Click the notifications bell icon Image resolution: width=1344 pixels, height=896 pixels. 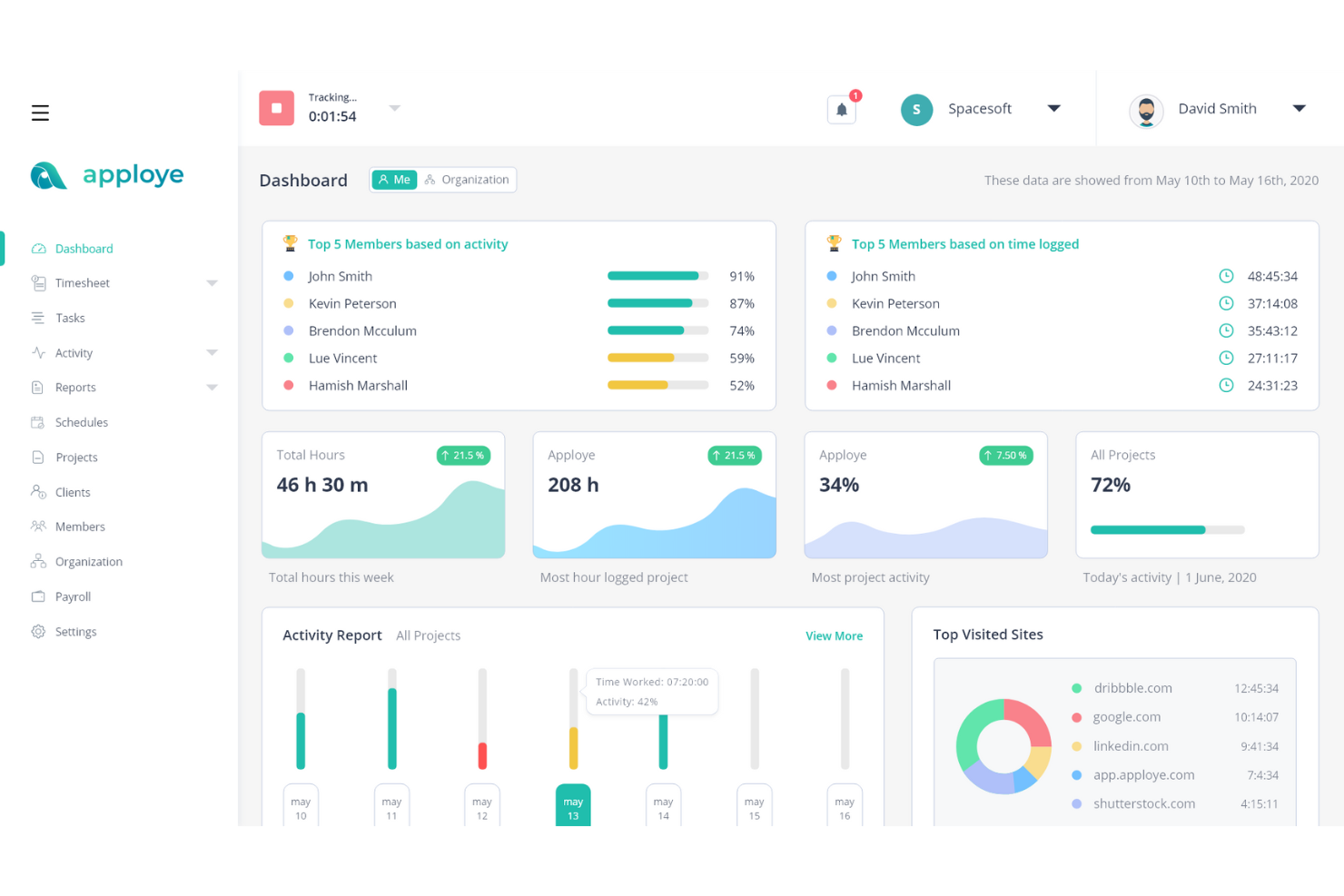point(842,108)
